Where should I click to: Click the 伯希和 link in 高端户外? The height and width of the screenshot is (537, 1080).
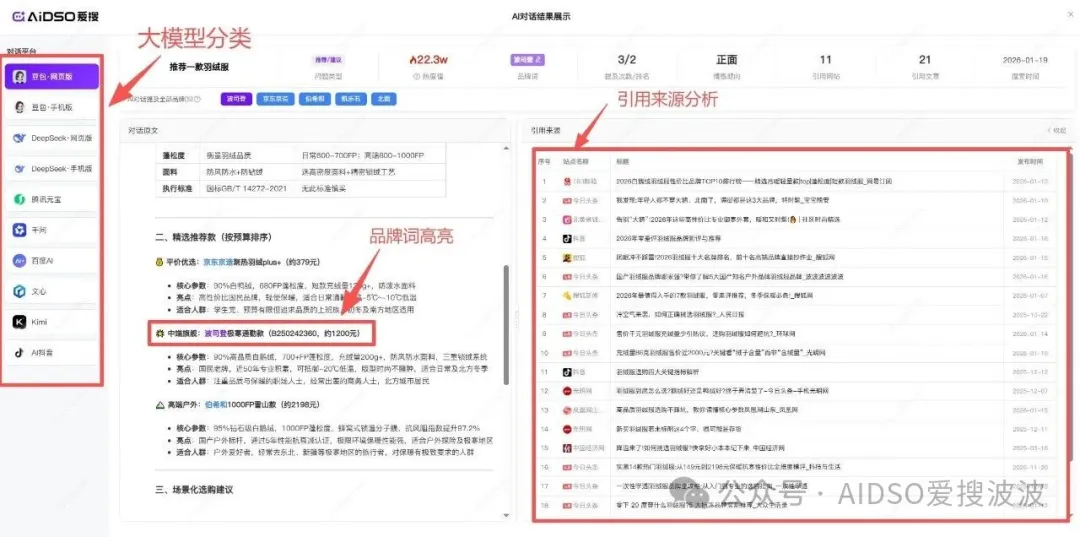click(x=216, y=405)
